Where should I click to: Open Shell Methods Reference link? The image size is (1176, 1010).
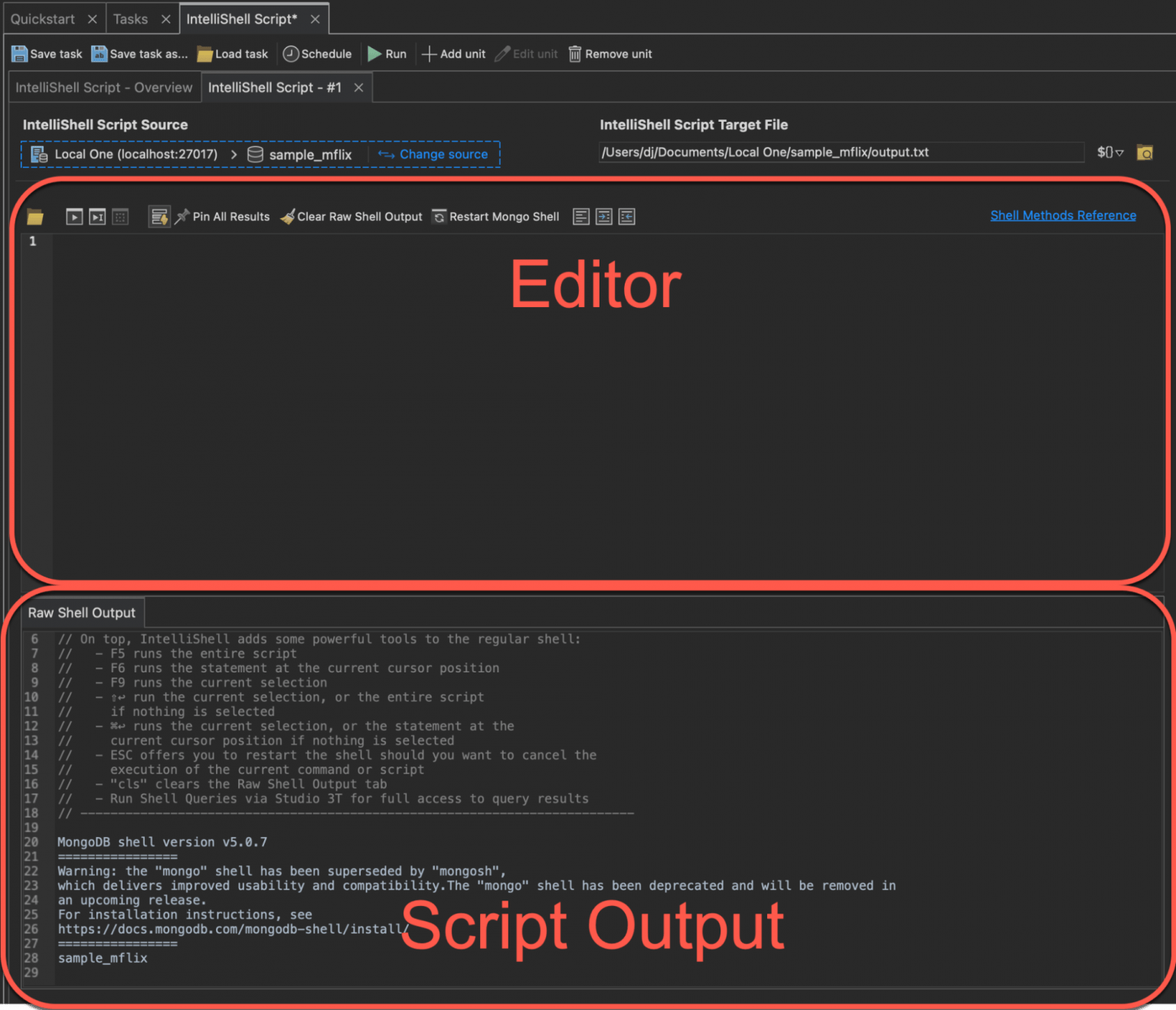click(1063, 216)
